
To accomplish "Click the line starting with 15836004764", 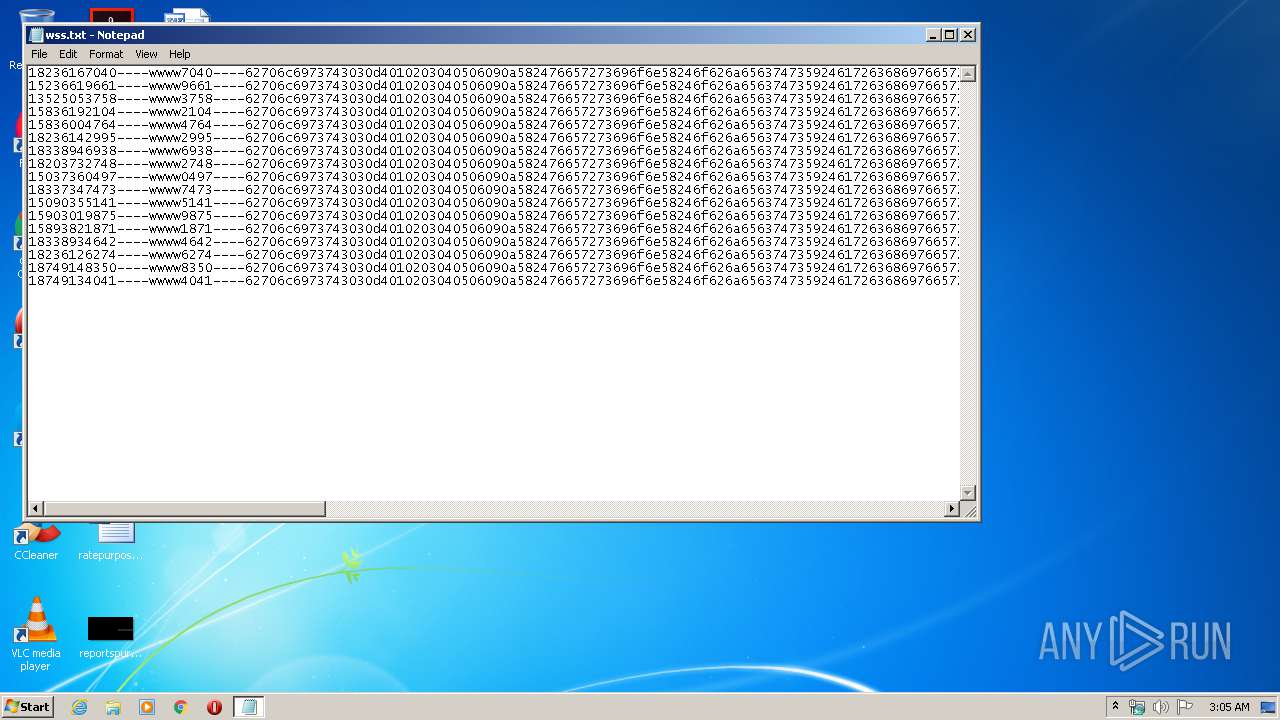I will (x=493, y=125).
